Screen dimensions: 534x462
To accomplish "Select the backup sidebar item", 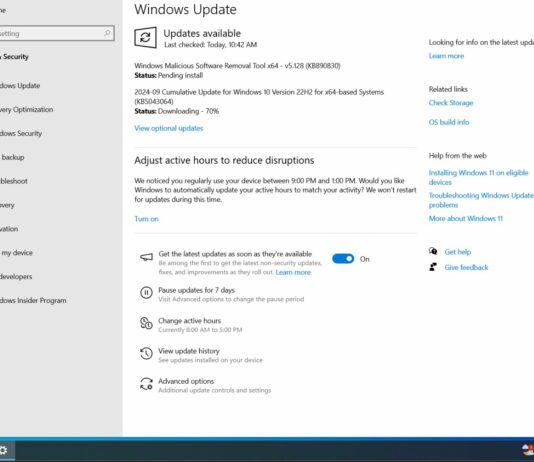I will click(x=13, y=157).
